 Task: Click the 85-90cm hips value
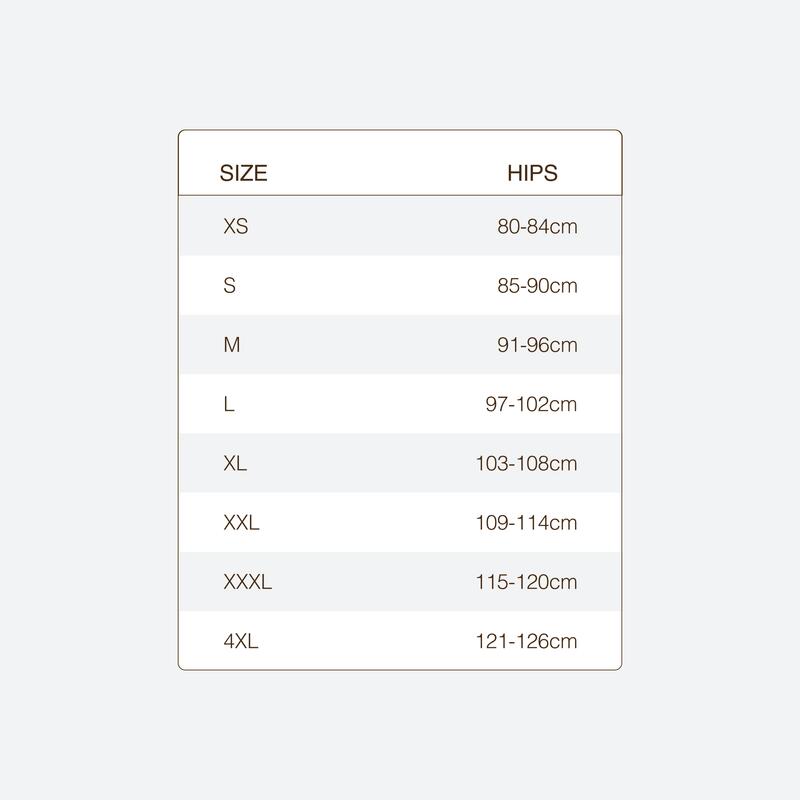[537, 285]
